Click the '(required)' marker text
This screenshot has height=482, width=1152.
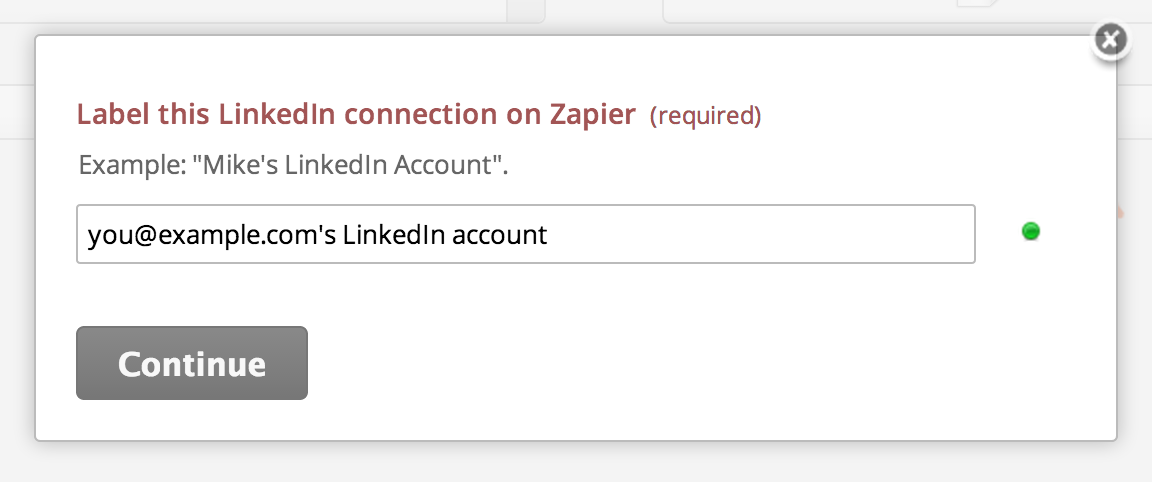coord(705,116)
